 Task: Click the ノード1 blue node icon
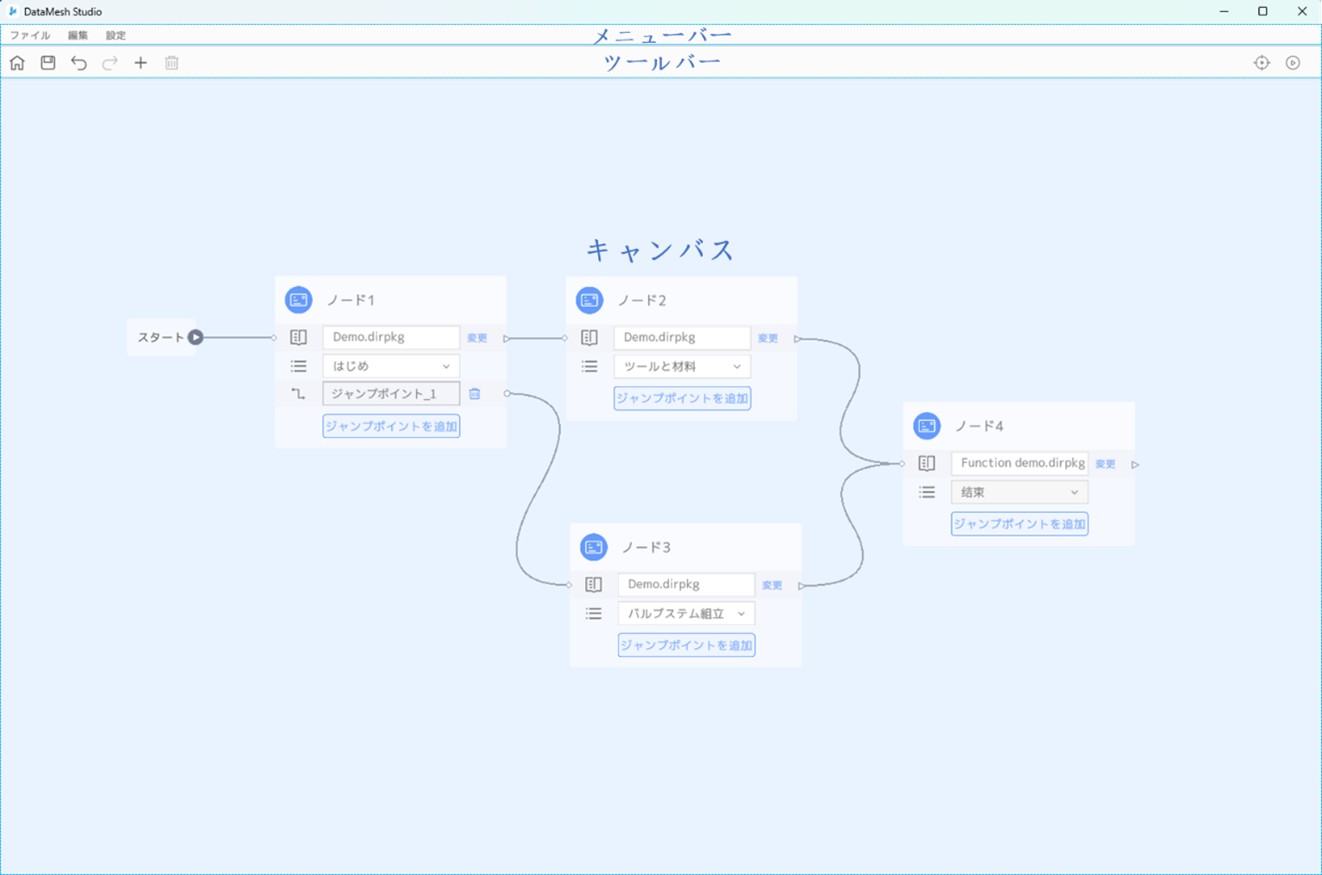coord(298,300)
